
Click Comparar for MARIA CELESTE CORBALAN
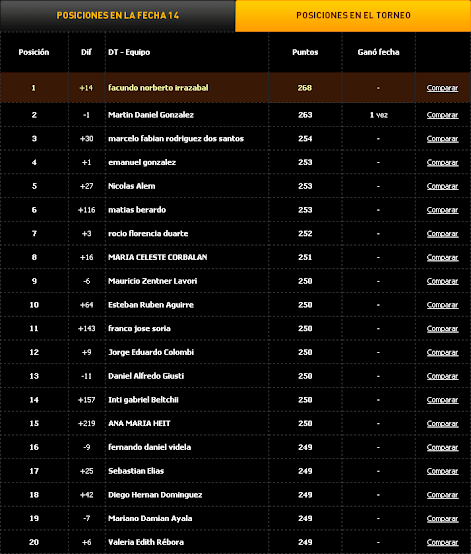coord(442,257)
